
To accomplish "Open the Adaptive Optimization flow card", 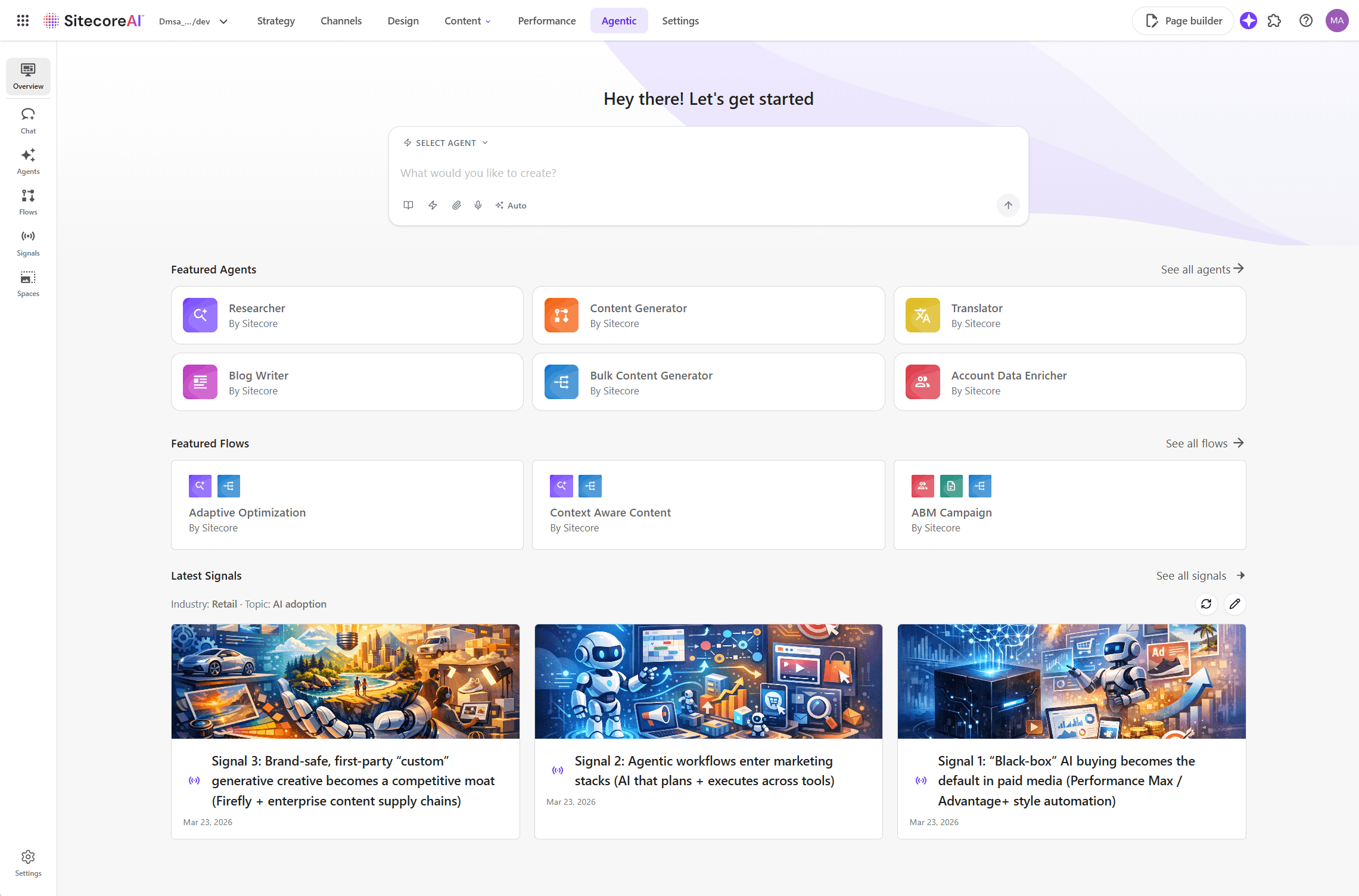I will click(347, 505).
